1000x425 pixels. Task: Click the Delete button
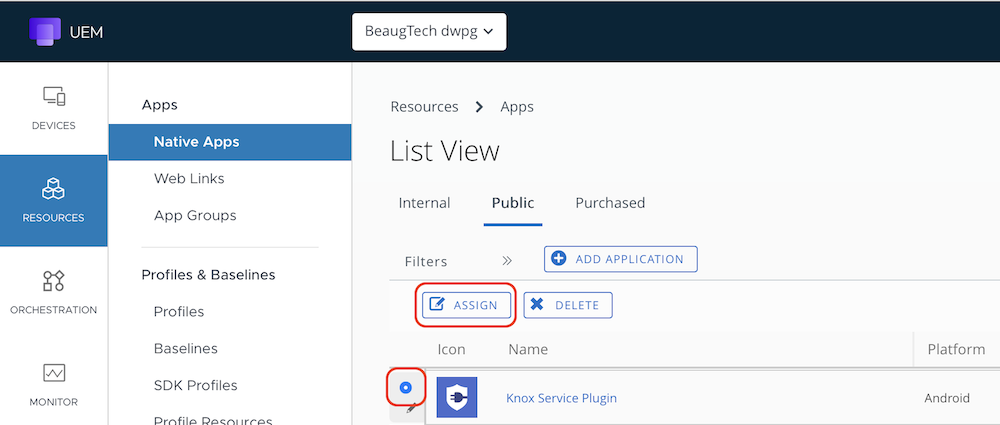568,305
